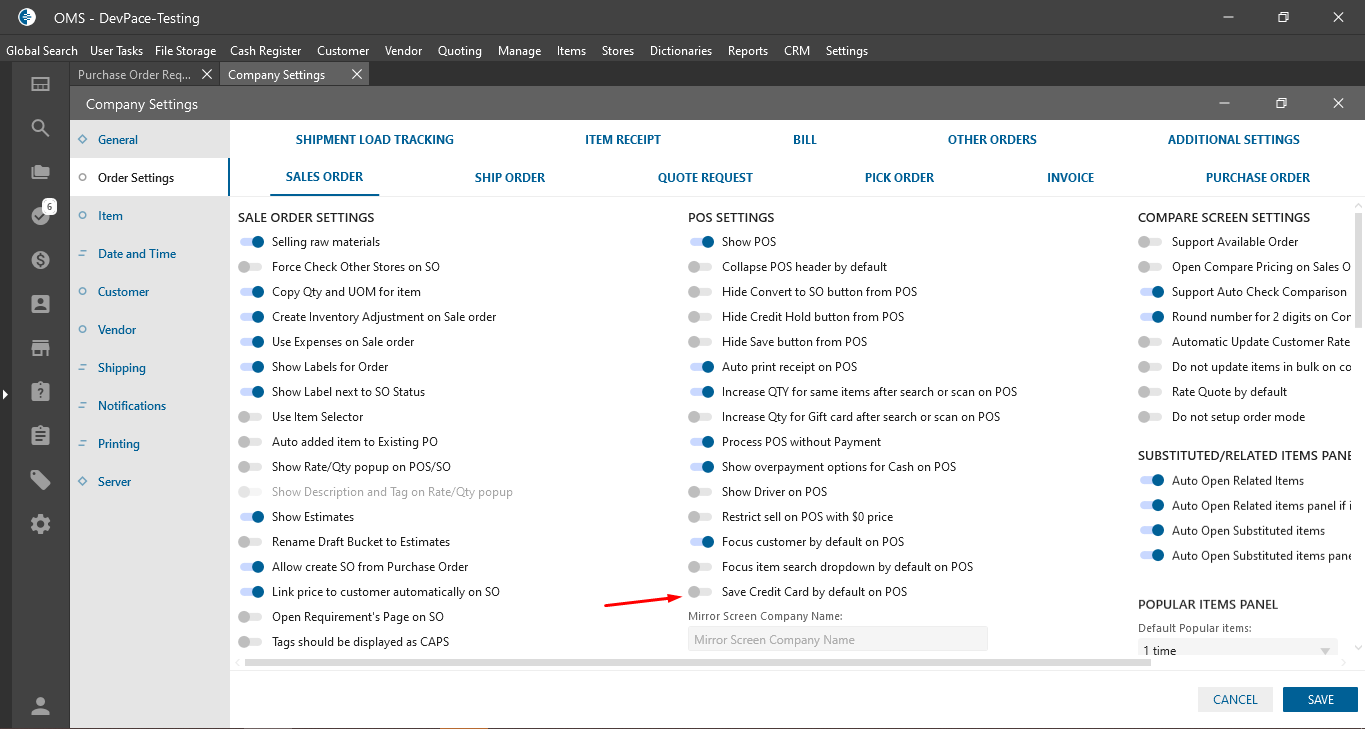Toggle Selling raw materials switch
This screenshot has height=729, width=1365.
click(252, 242)
